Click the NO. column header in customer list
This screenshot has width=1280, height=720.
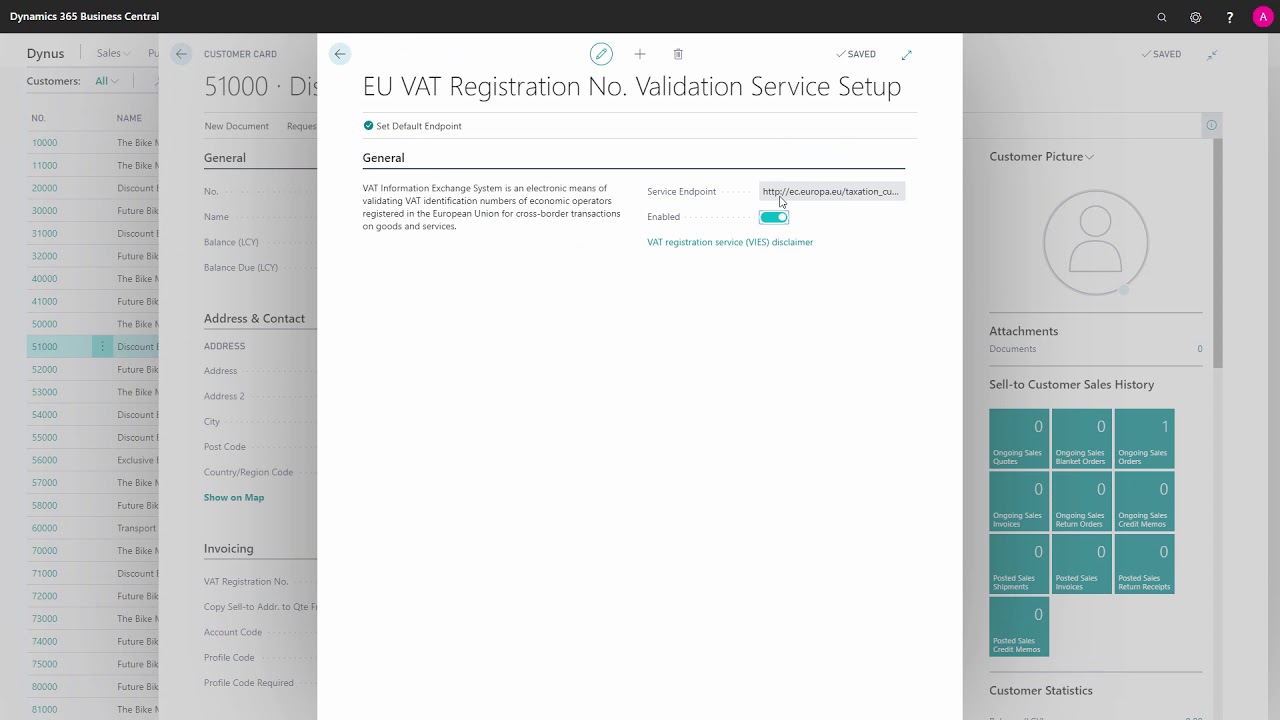pyautogui.click(x=38, y=118)
